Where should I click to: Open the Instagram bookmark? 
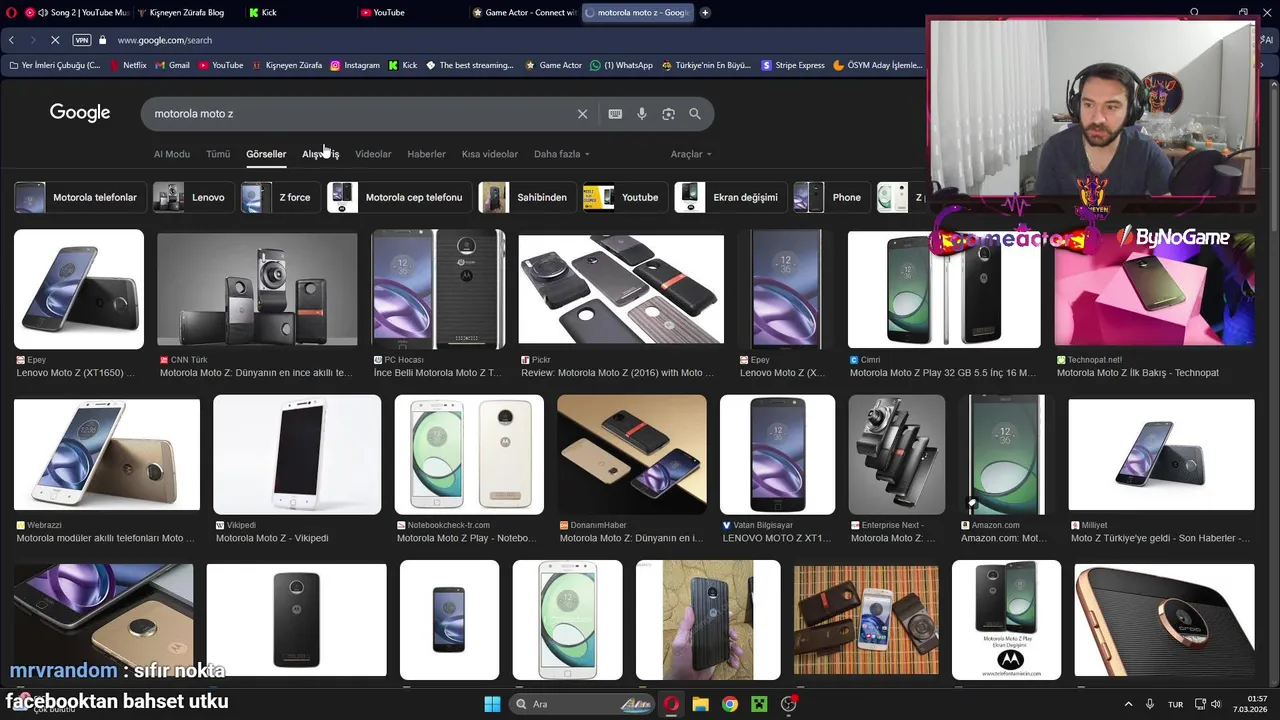(354, 65)
